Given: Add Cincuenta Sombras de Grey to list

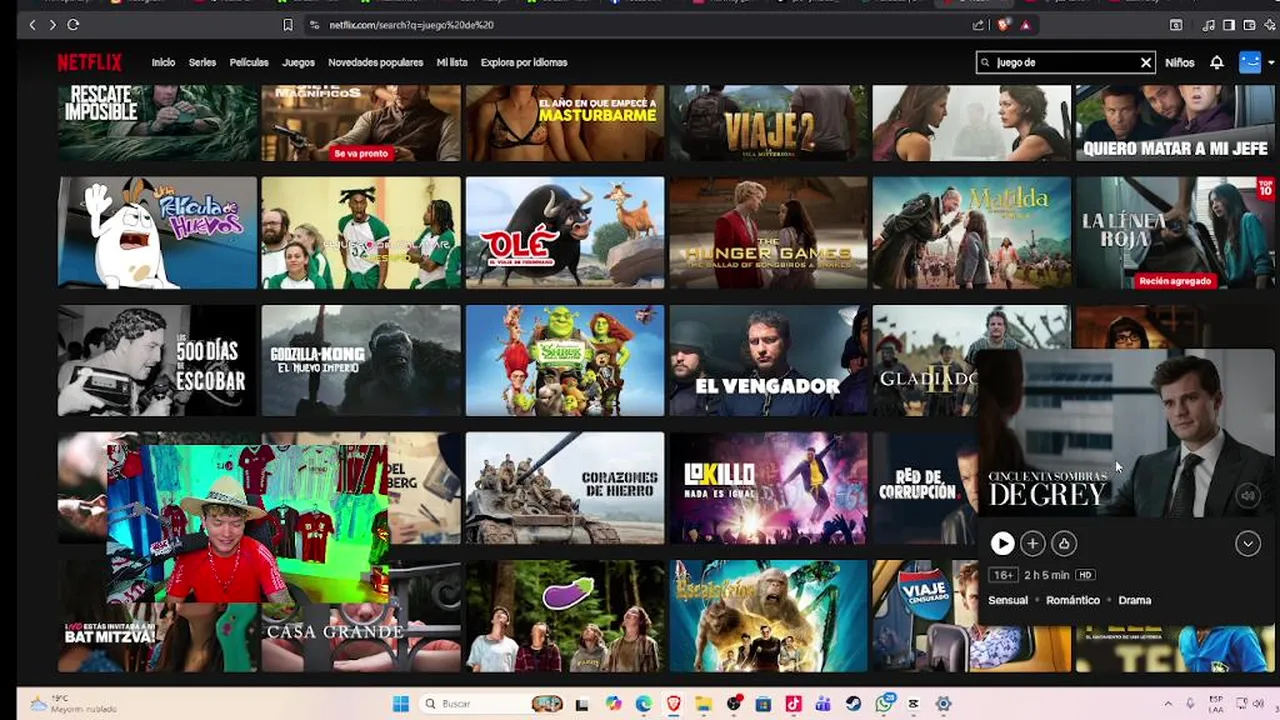Looking at the screenshot, I should (x=1033, y=543).
